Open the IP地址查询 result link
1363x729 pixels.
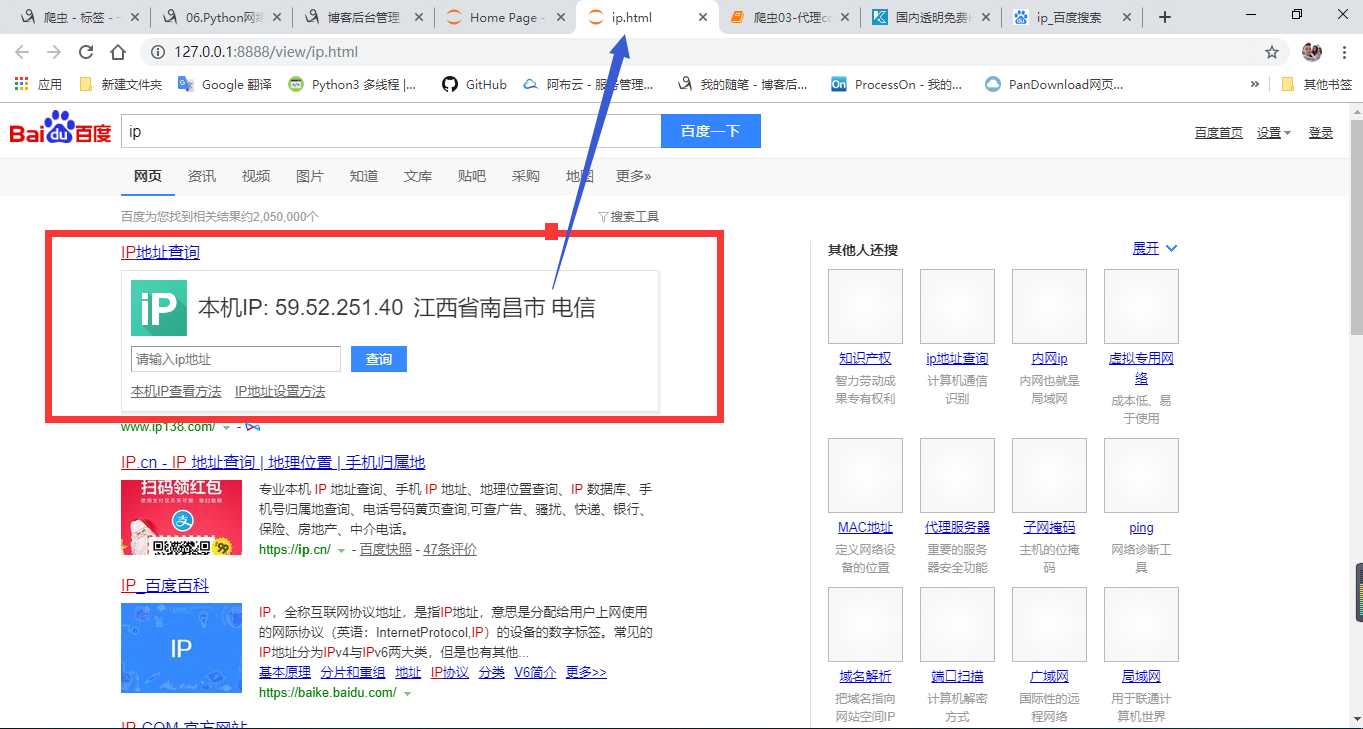click(161, 252)
